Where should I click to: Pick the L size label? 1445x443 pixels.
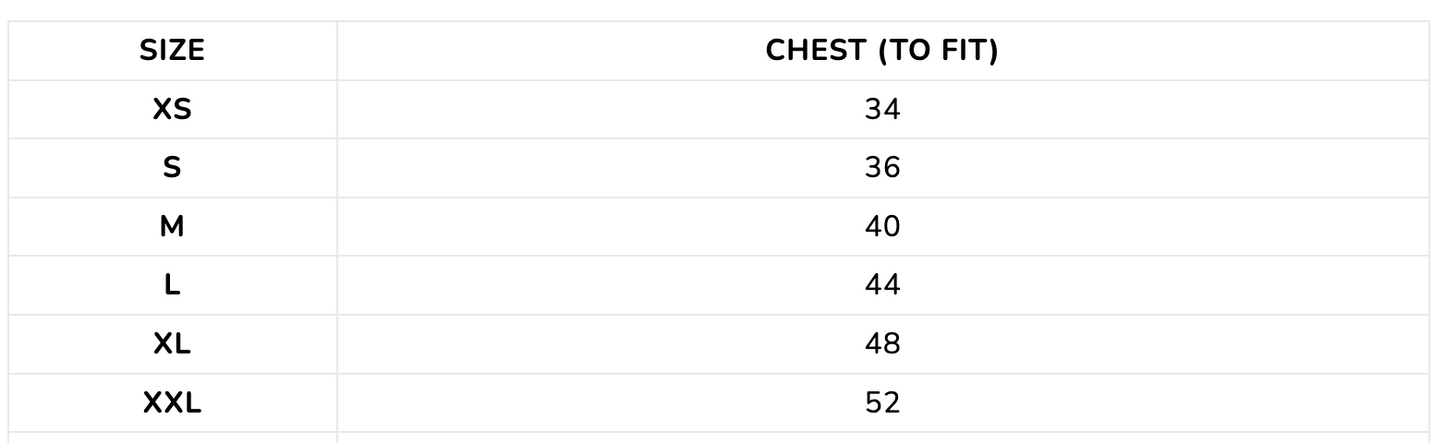click(172, 286)
